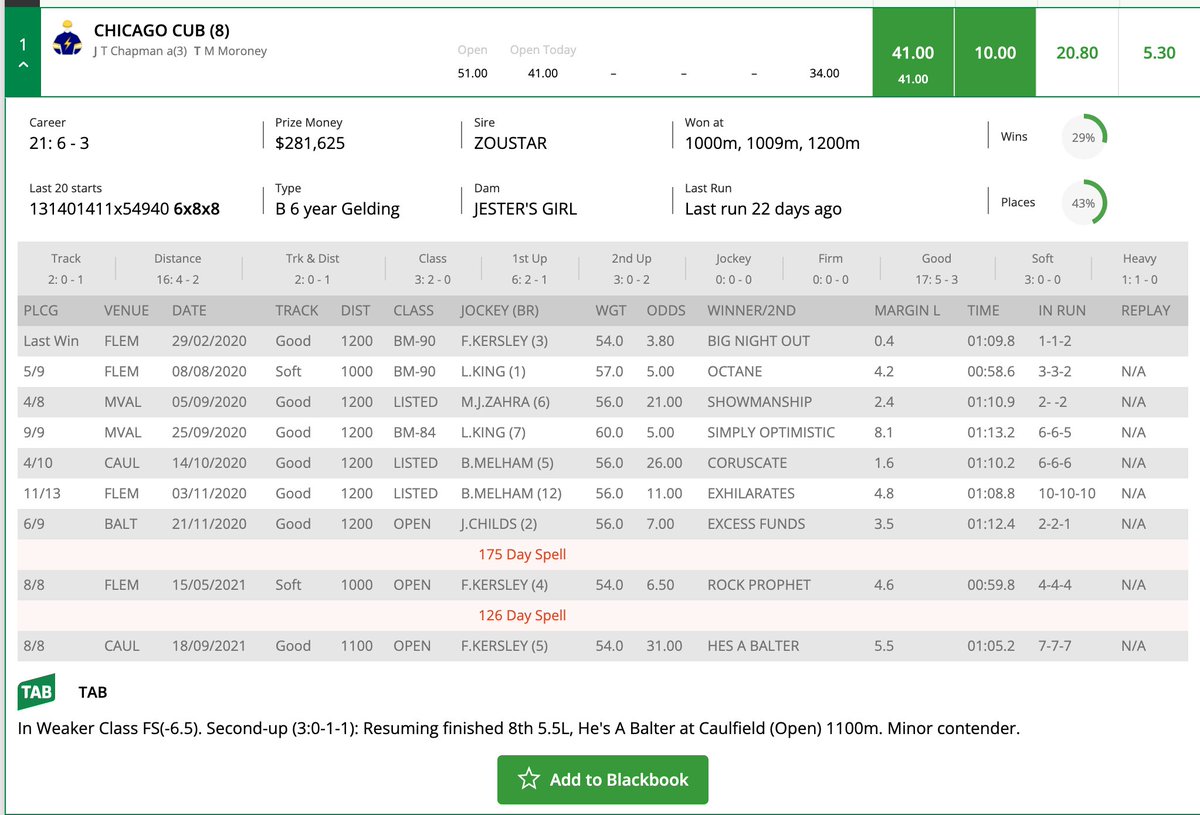Click sire name ZOUSTAR
This screenshot has width=1200, height=815.
pos(510,143)
